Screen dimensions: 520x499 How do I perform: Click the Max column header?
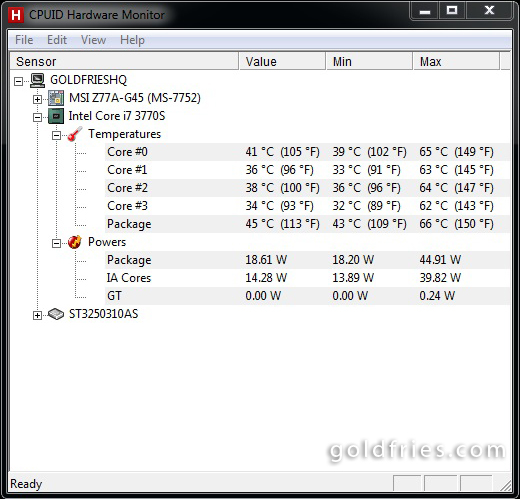click(x=456, y=61)
